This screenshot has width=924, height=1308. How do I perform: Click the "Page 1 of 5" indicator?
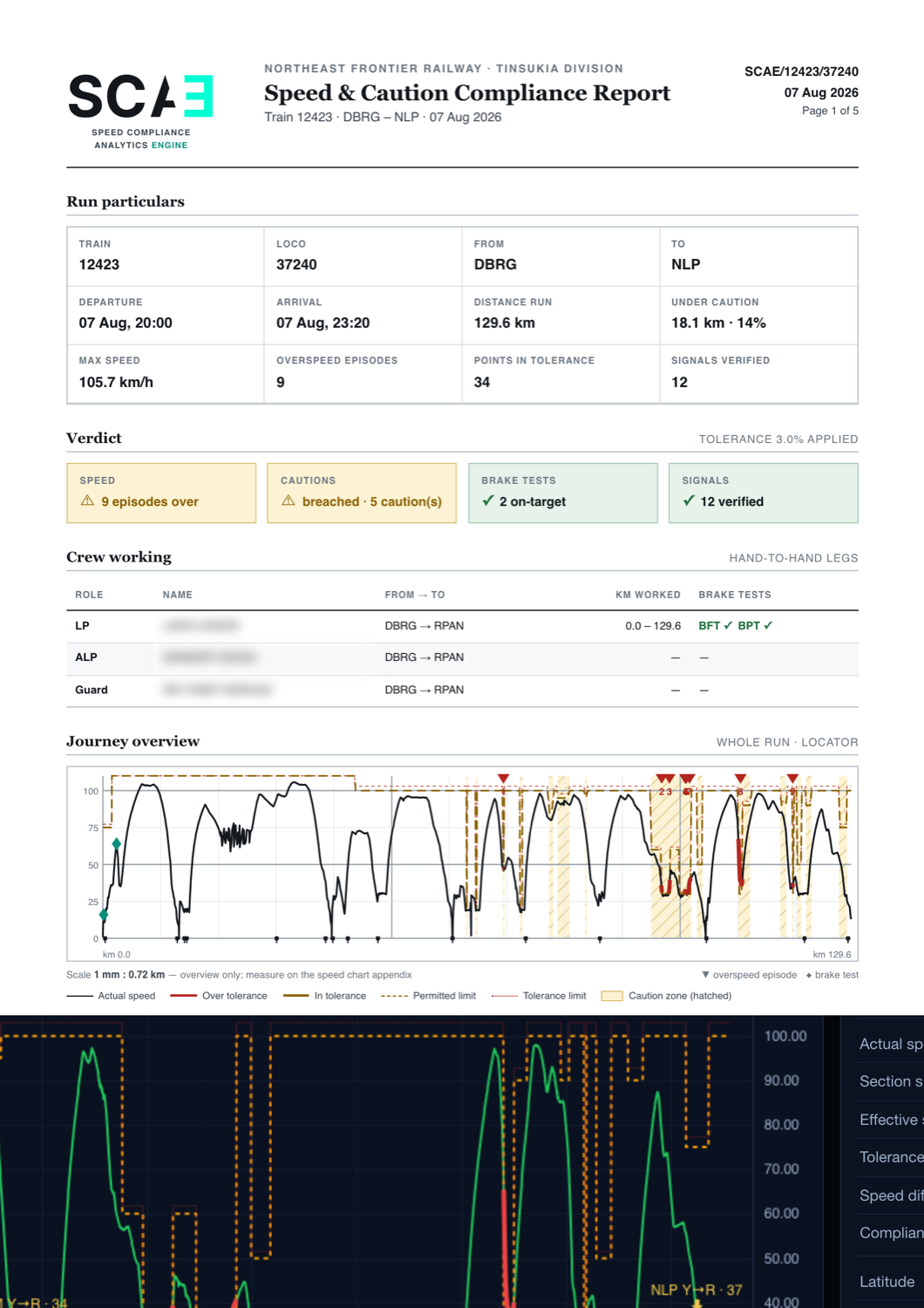(x=830, y=111)
